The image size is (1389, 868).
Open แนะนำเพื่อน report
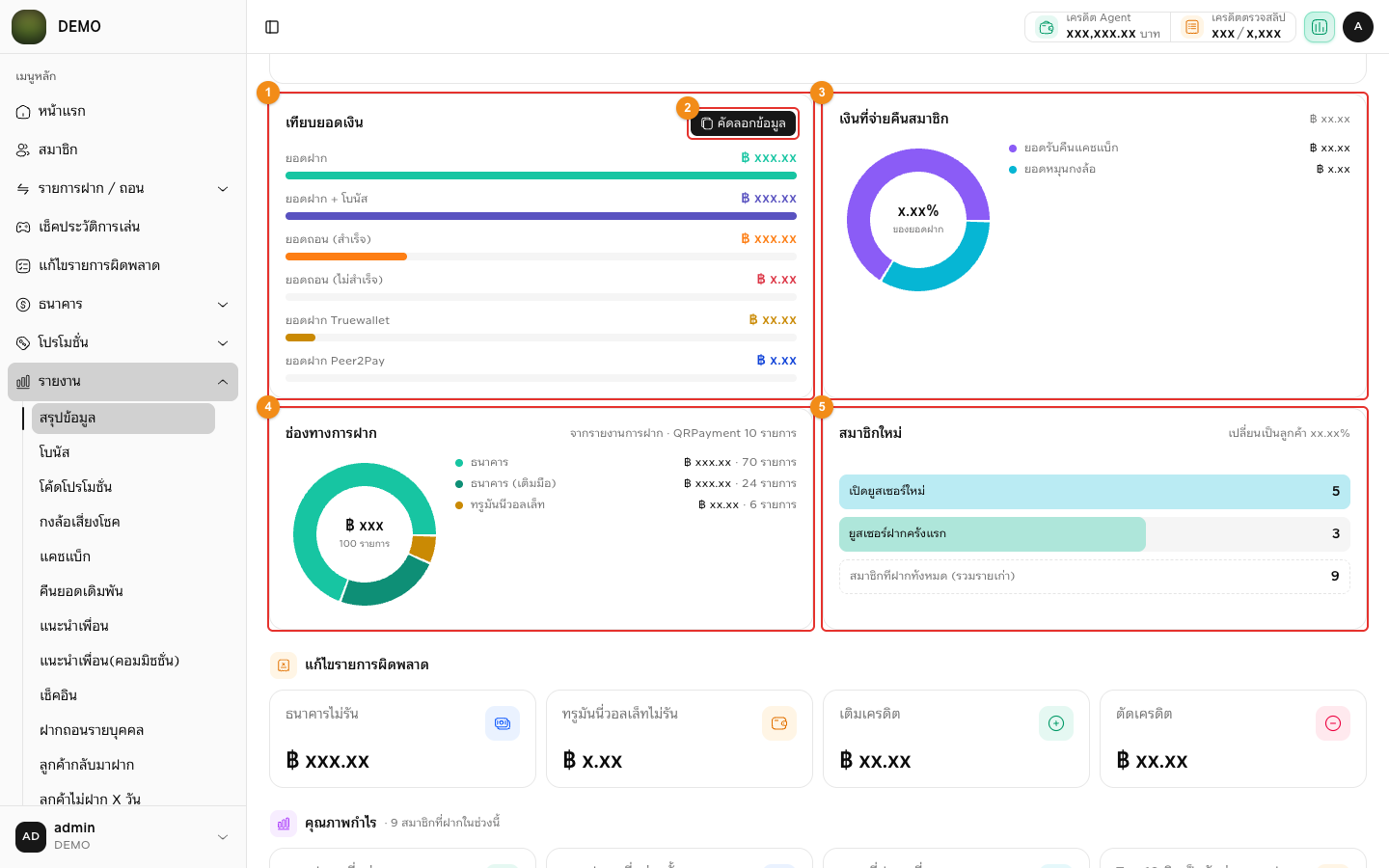123,627
